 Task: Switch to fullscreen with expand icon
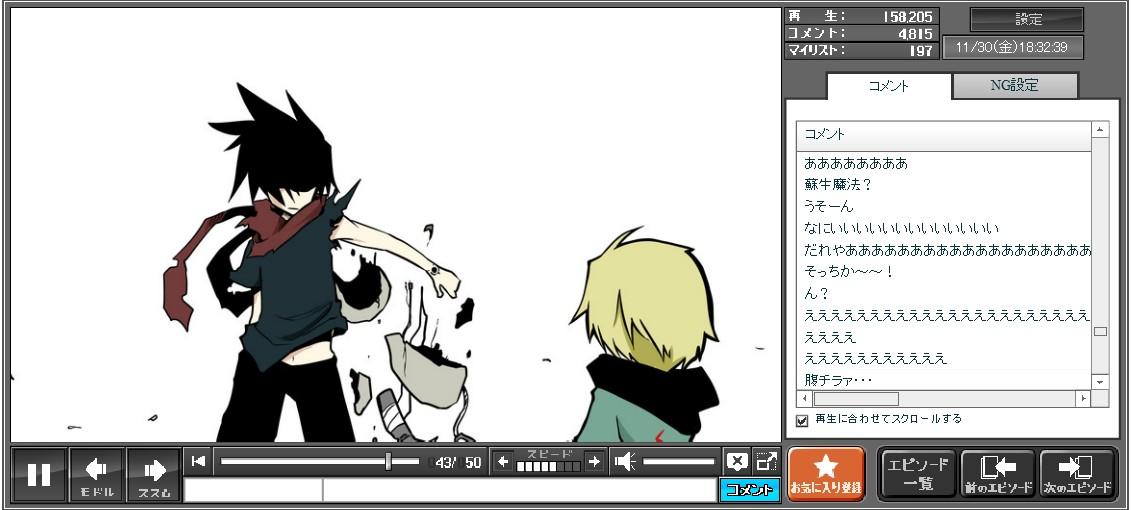coord(766,461)
